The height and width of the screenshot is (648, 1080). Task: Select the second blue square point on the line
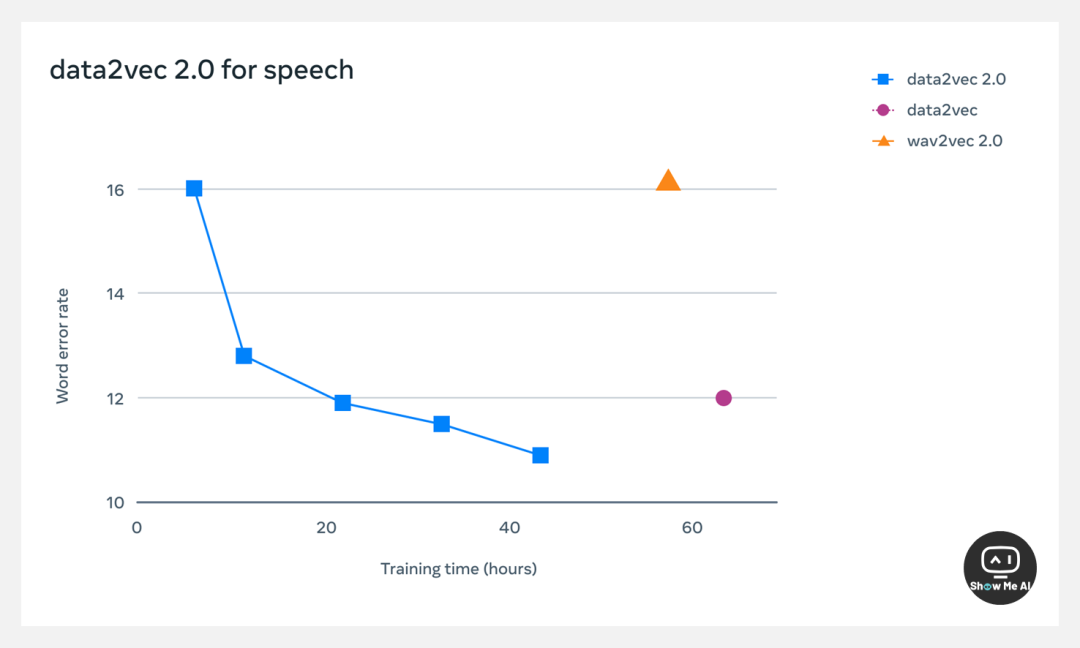[x=244, y=356]
